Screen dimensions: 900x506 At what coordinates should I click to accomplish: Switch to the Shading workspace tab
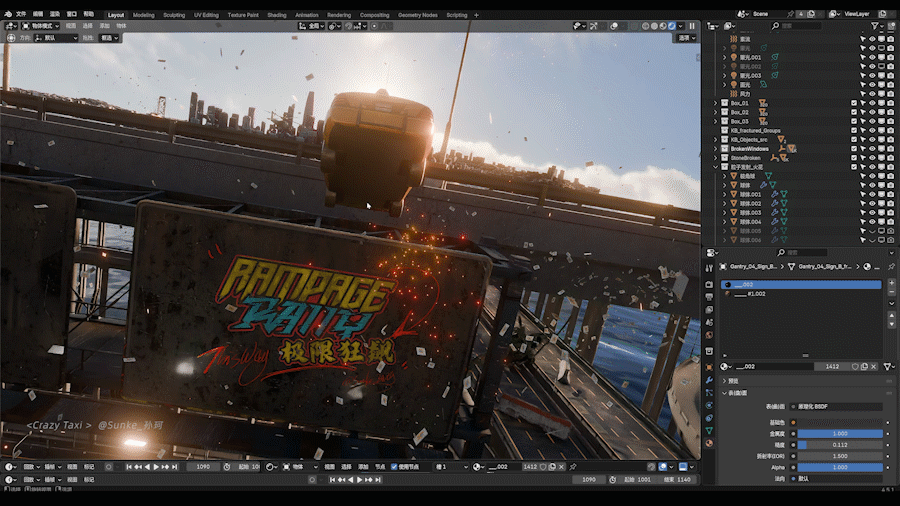[x=277, y=15]
